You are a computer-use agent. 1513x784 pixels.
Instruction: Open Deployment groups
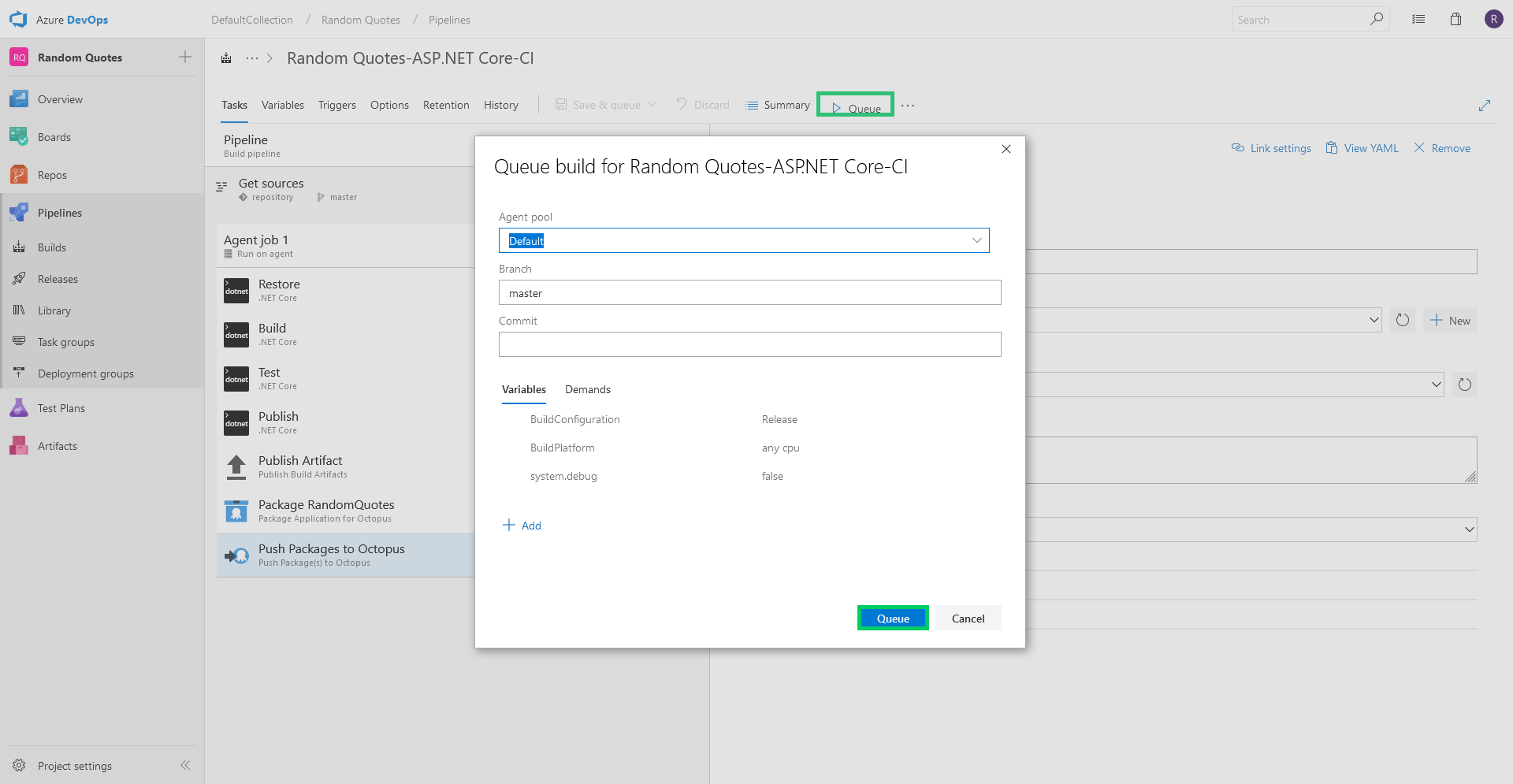pyautogui.click(x=86, y=373)
